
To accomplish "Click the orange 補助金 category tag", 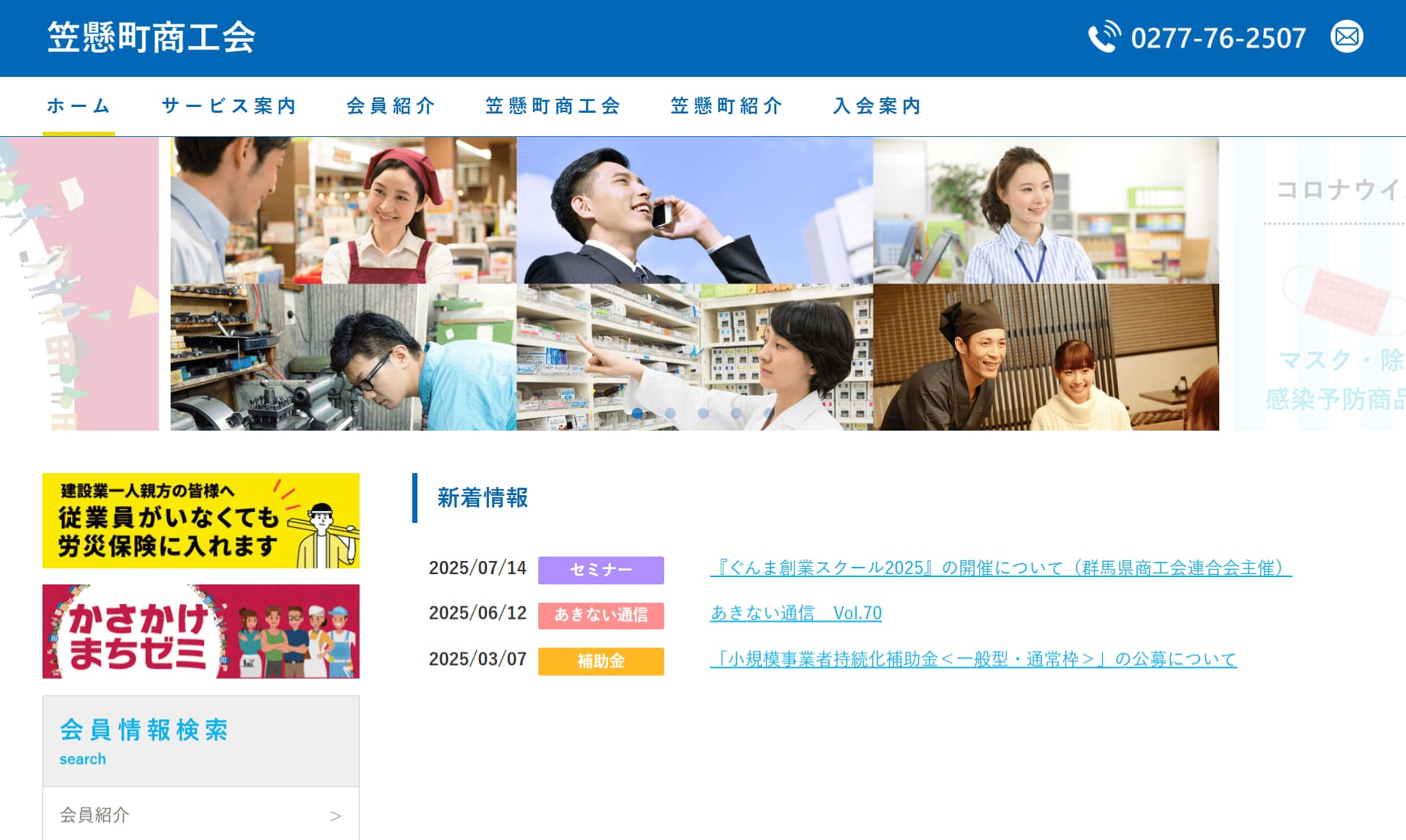I will click(600, 661).
